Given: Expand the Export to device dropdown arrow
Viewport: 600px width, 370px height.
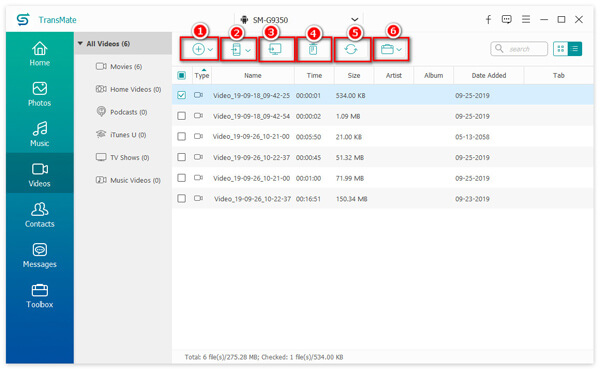Looking at the screenshot, I should coord(248,50).
